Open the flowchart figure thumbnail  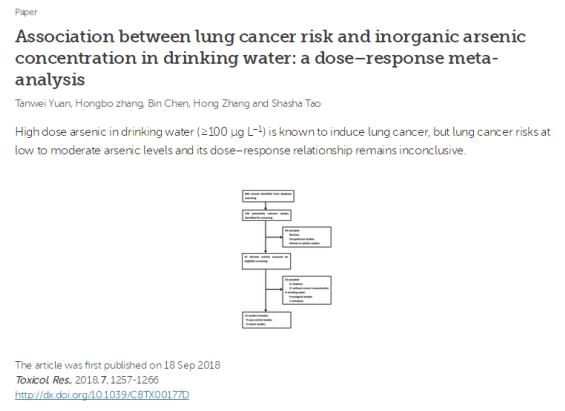pyautogui.click(x=286, y=259)
